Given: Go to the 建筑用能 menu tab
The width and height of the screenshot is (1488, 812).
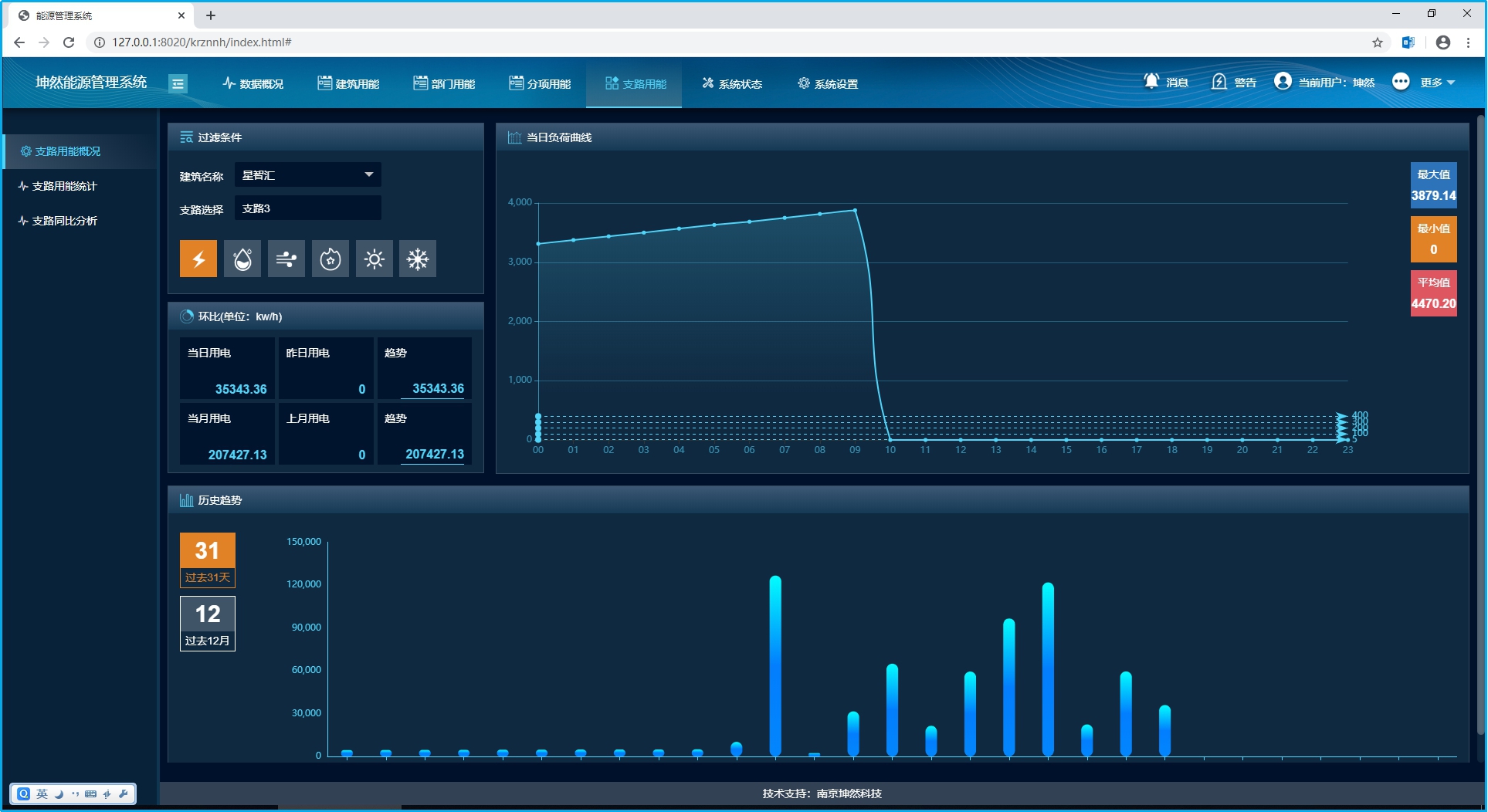Looking at the screenshot, I should click(x=348, y=83).
